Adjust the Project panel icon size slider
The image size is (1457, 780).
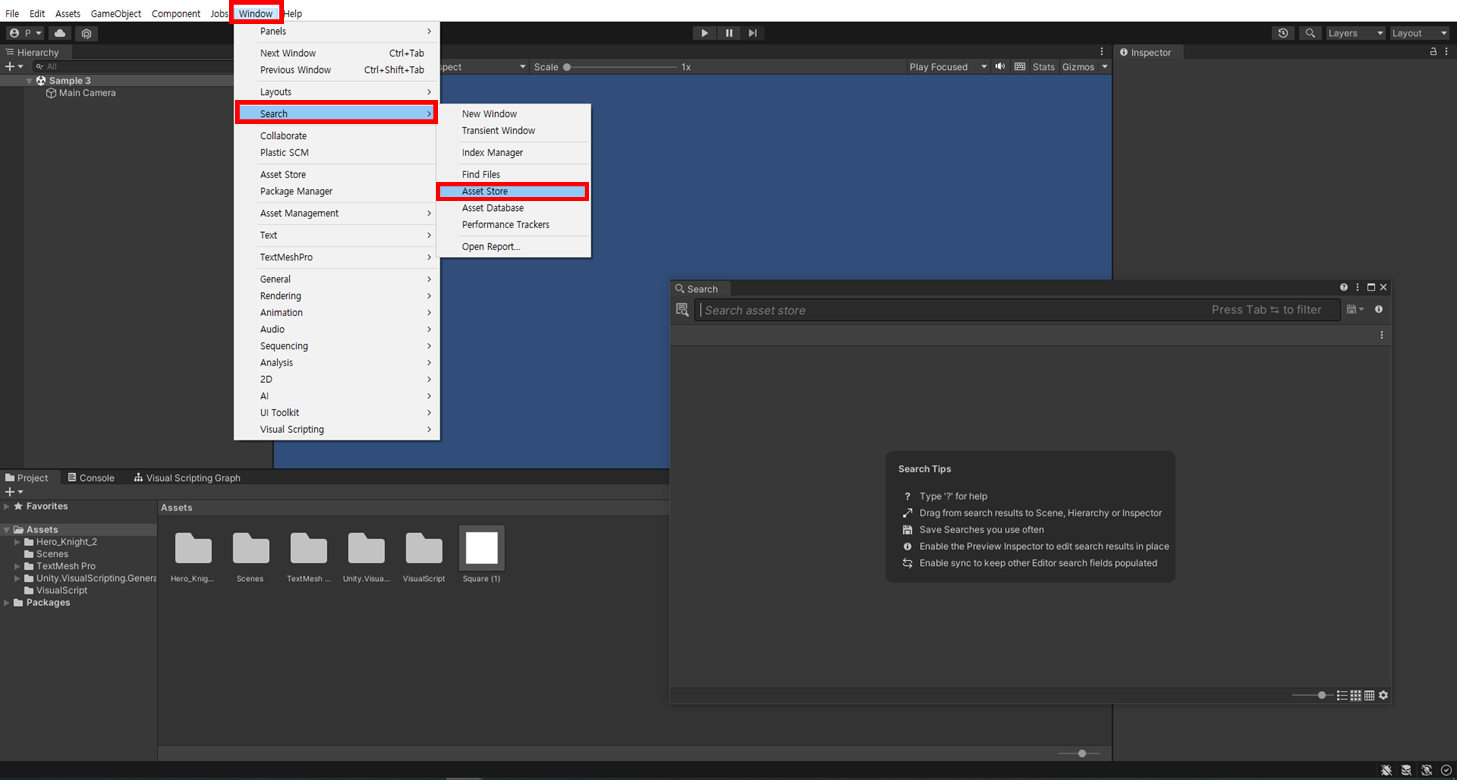tap(1081, 753)
